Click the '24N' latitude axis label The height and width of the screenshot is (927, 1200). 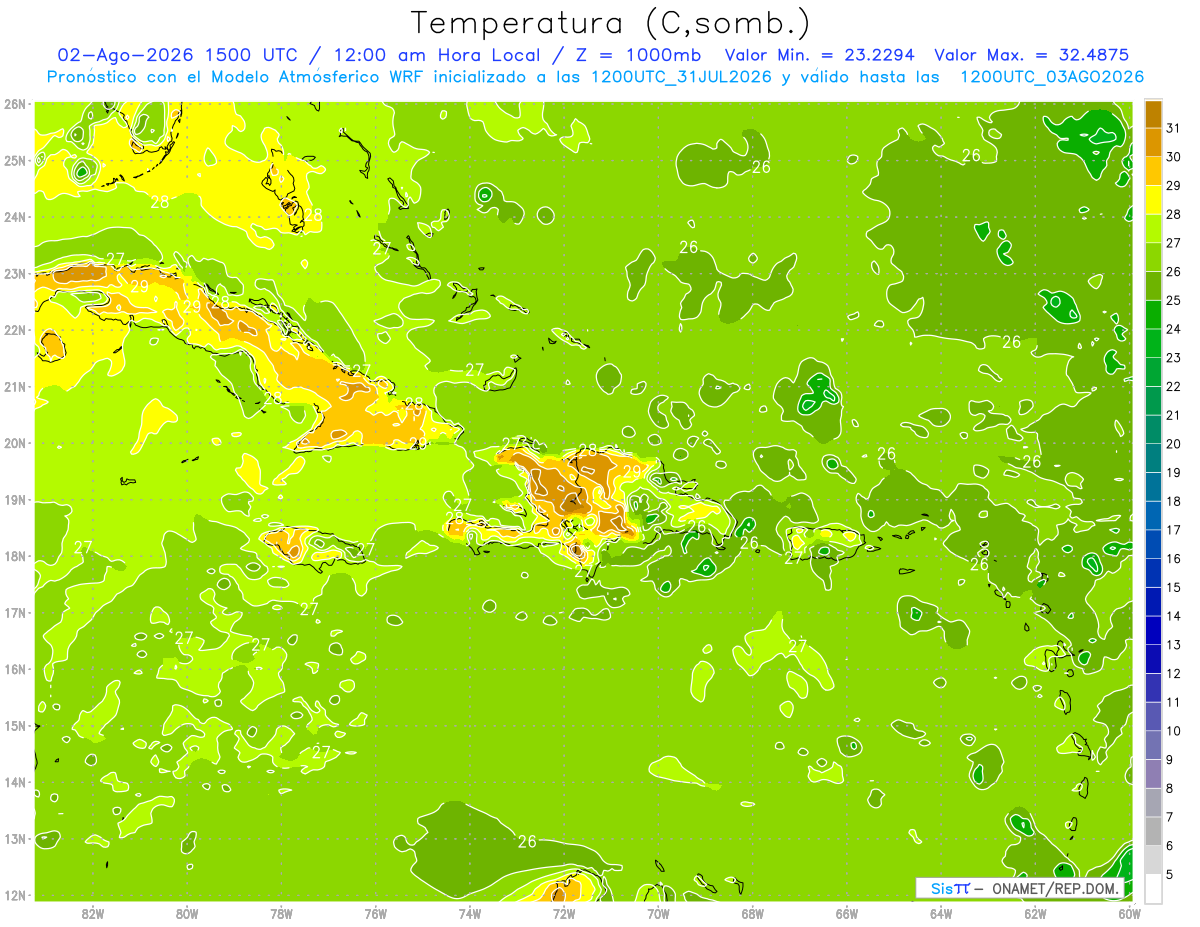14,217
